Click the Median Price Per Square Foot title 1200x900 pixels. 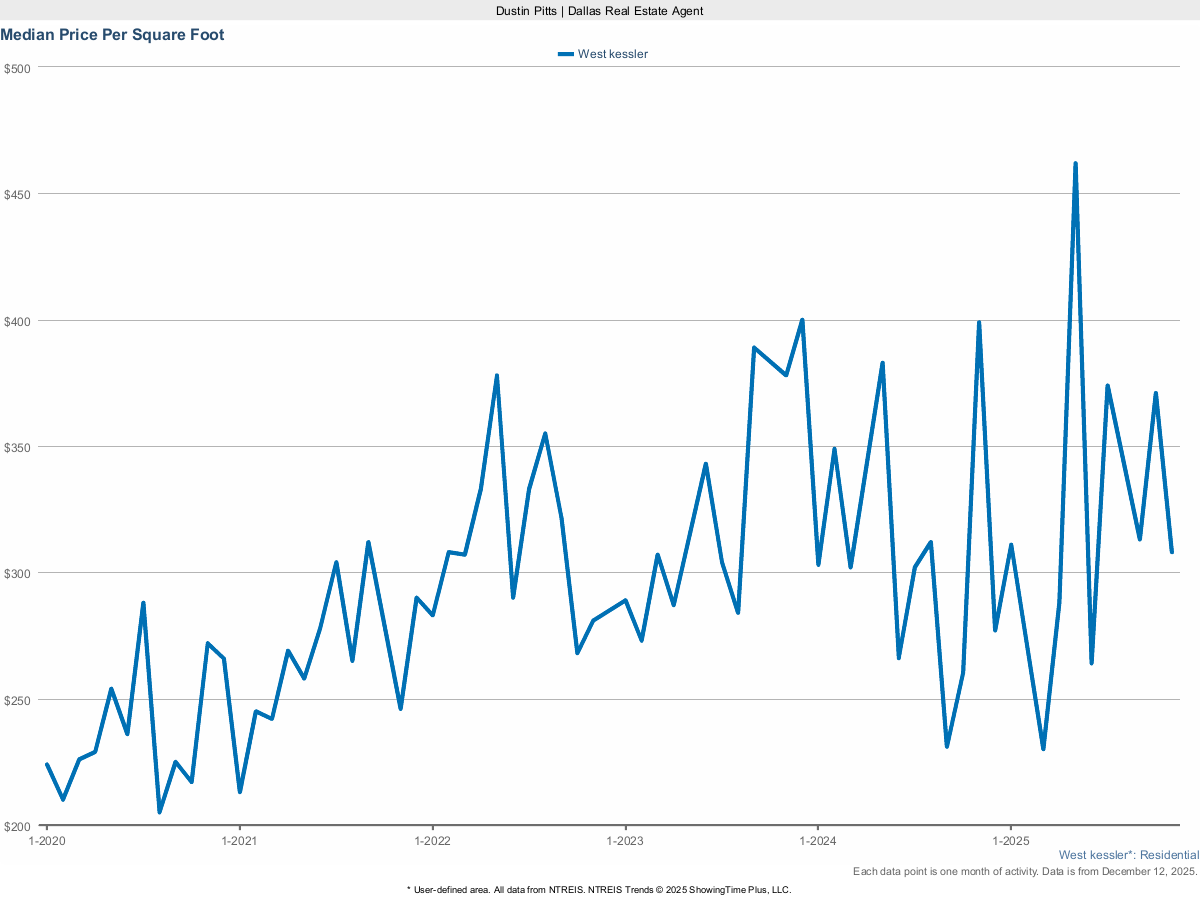tap(112, 35)
